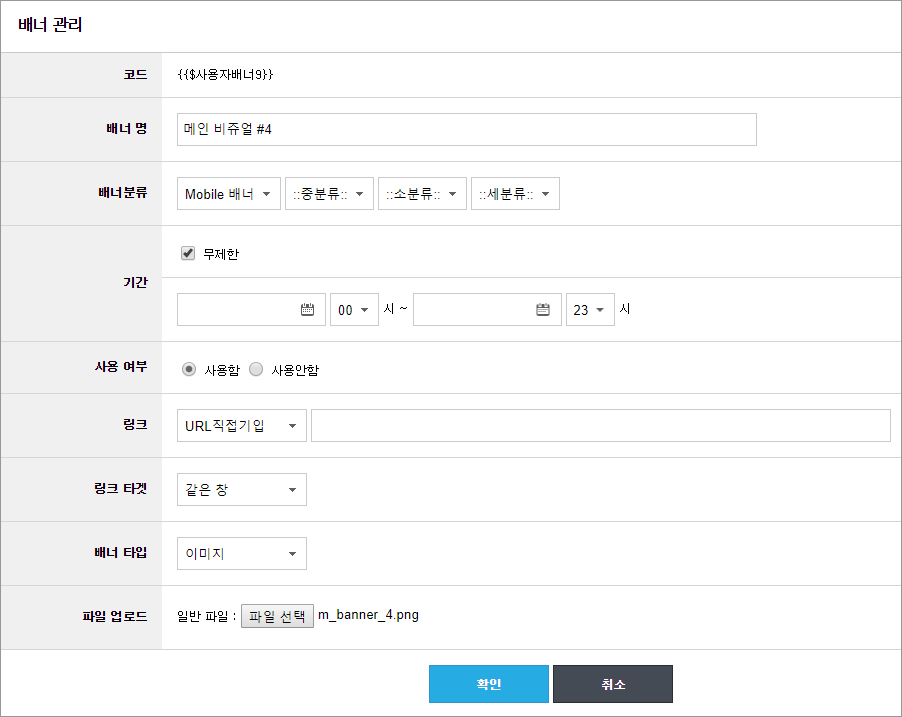902x717 pixels.
Task: Click the 파일 업로드 row label
Action: tap(115, 617)
